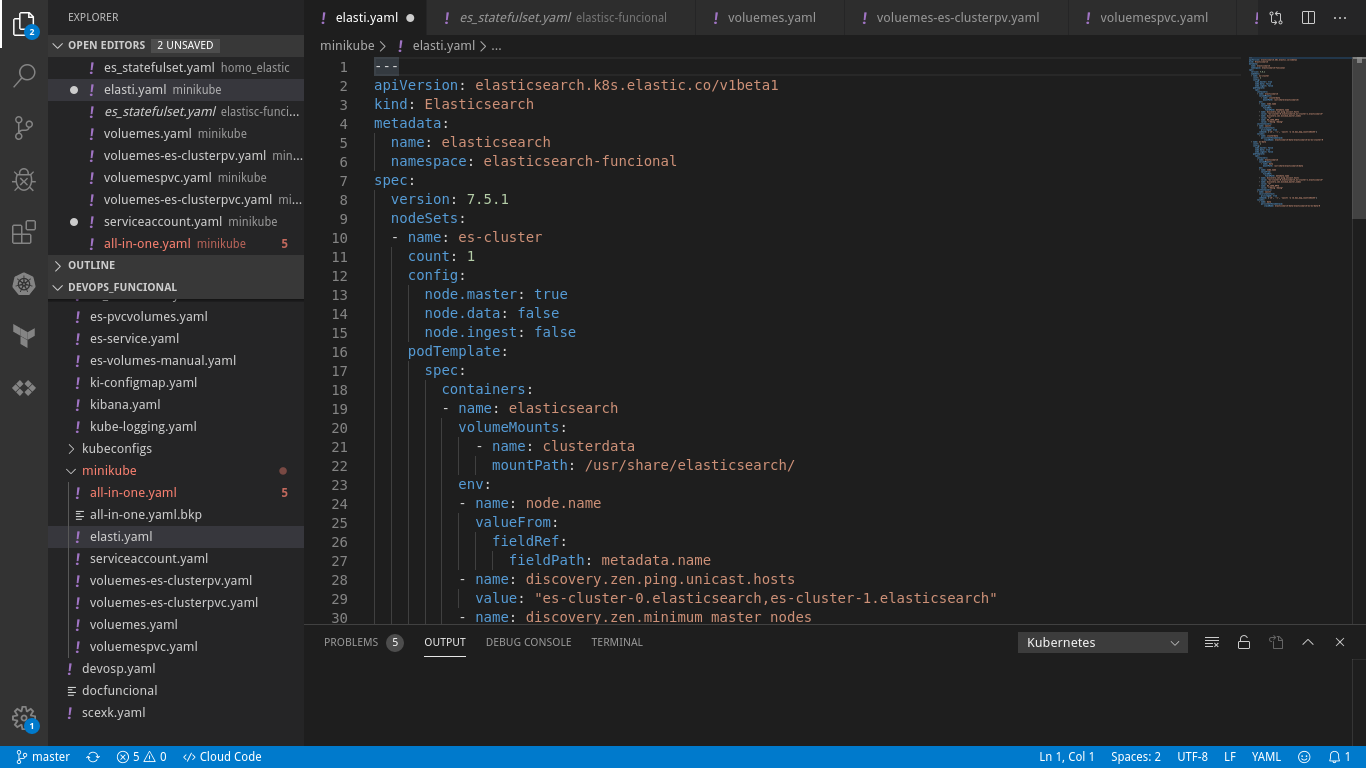Screen dimensions: 1366x768
Task: Split the editor to the right
Action: tap(1308, 18)
